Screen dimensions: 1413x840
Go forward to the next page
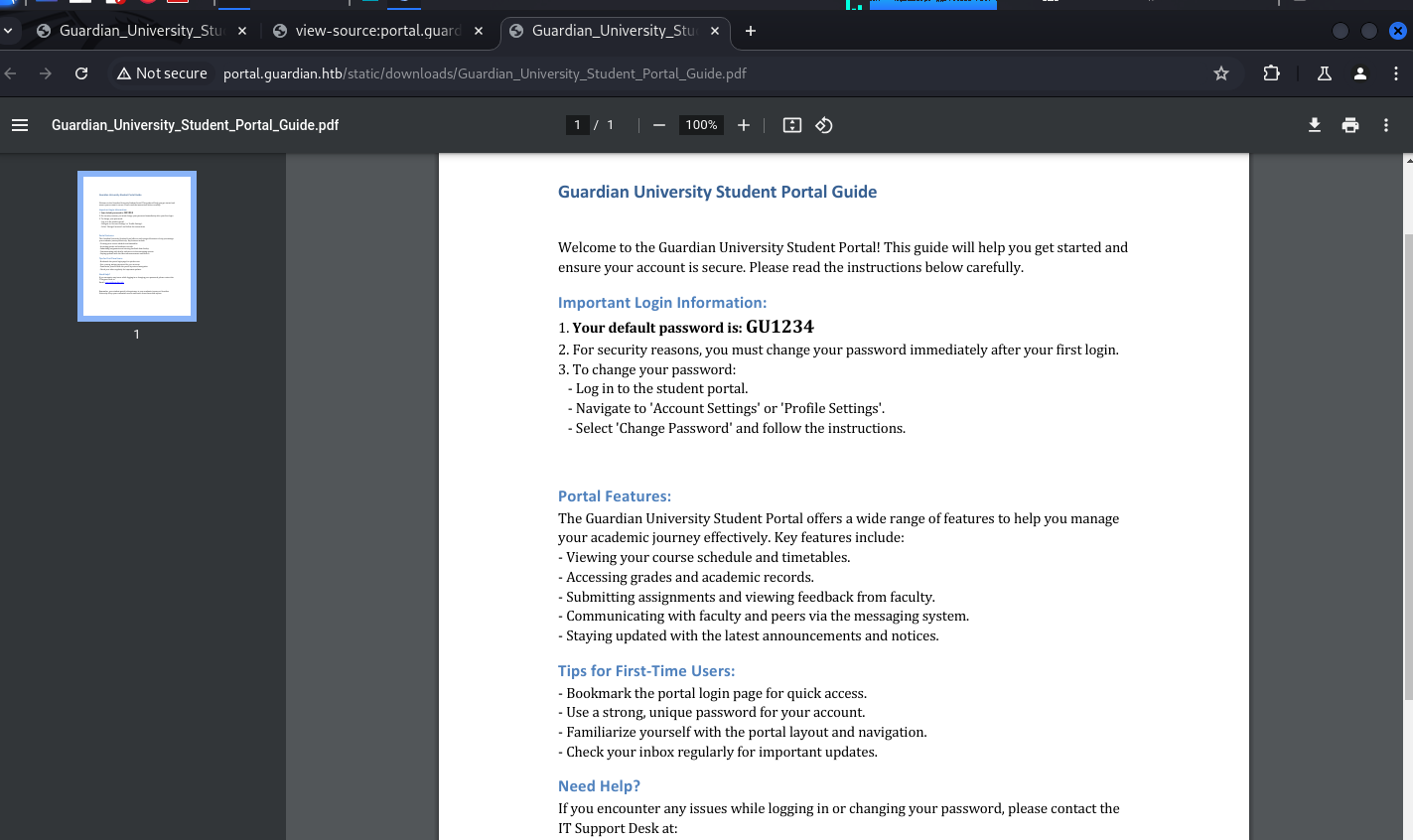[x=46, y=73]
